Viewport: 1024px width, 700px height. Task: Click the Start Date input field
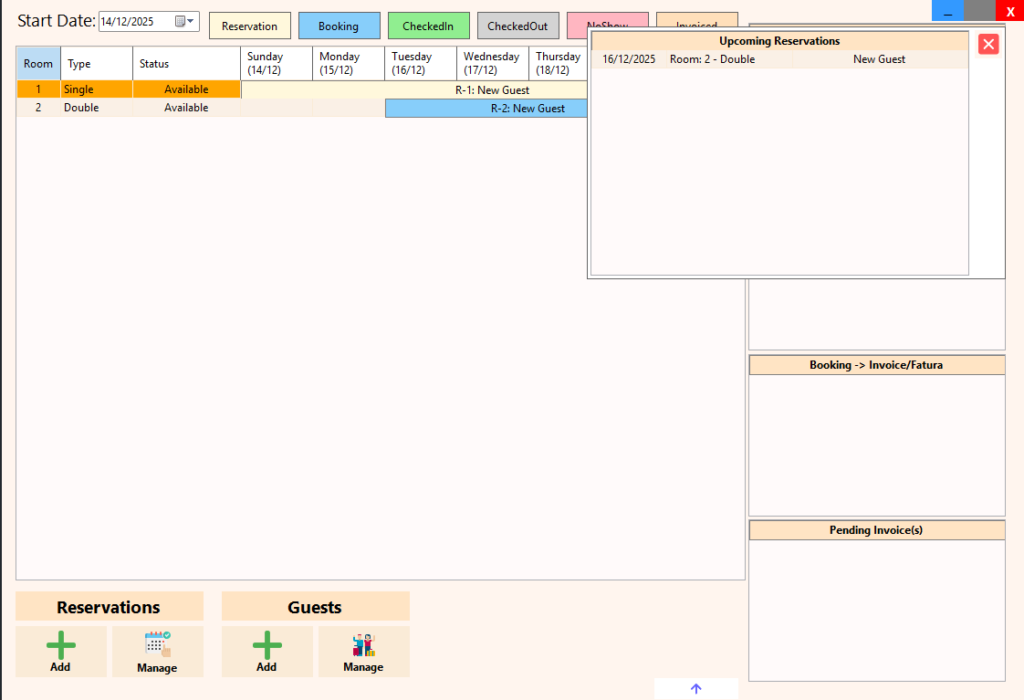[x=135, y=22]
